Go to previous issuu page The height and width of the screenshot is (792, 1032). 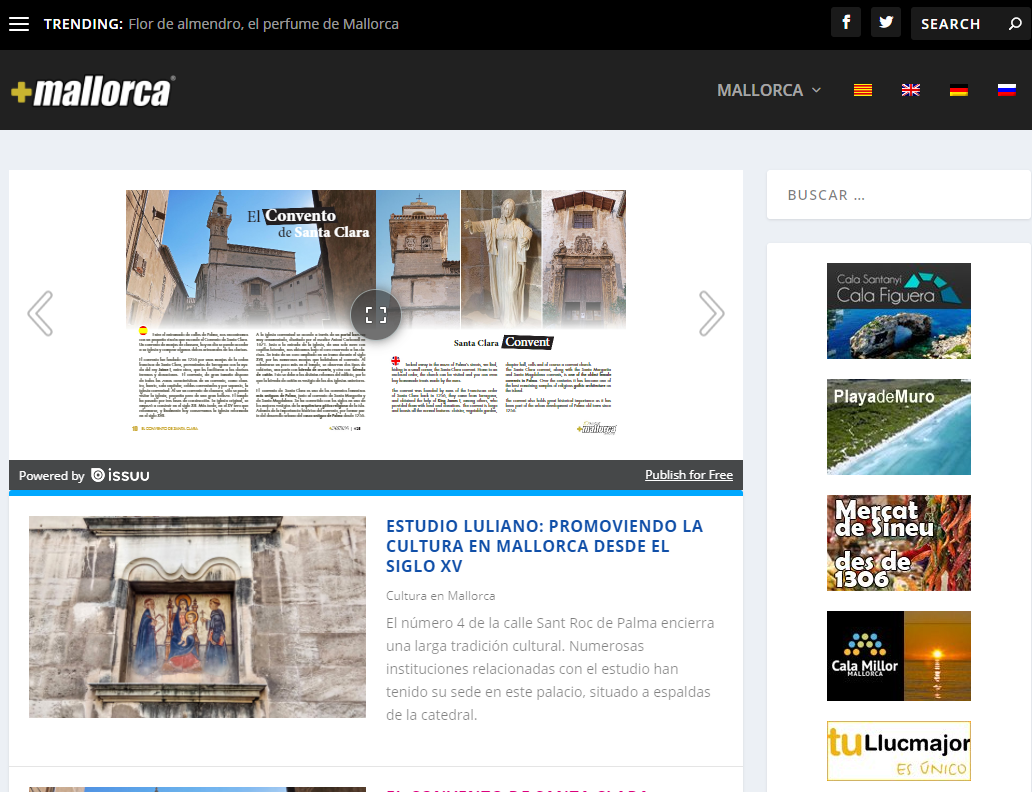[x=40, y=313]
